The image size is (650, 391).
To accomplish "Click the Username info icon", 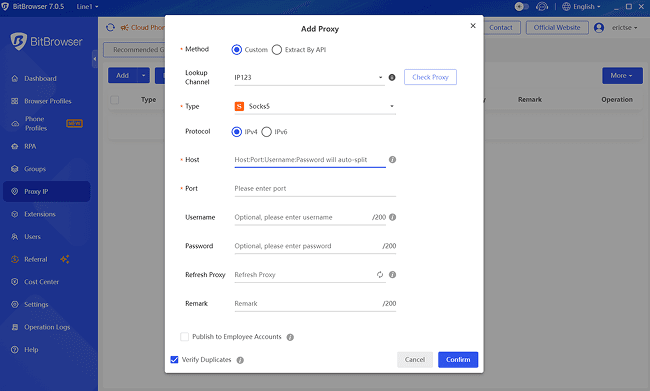I will pyautogui.click(x=393, y=217).
